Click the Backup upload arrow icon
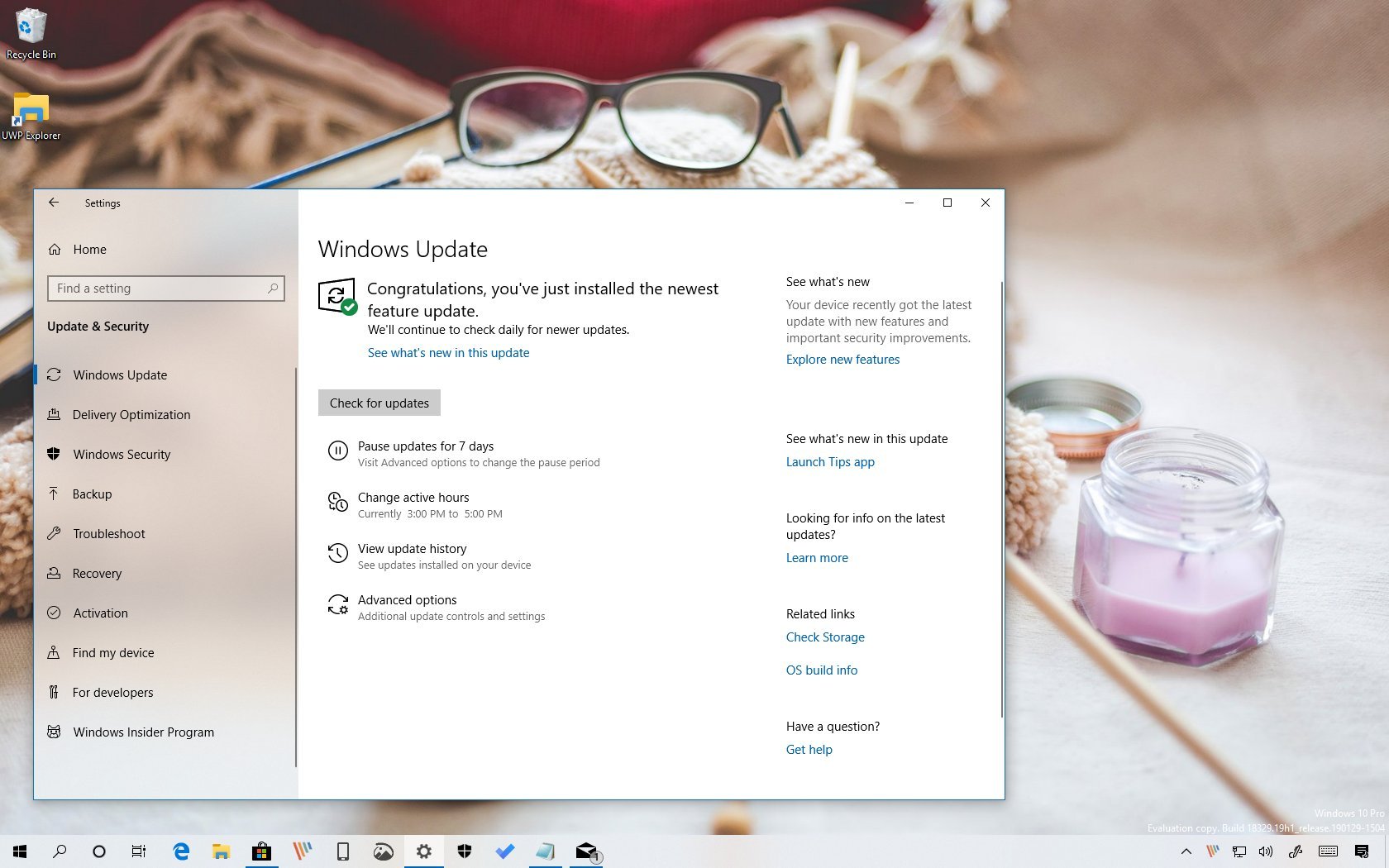 click(x=54, y=494)
